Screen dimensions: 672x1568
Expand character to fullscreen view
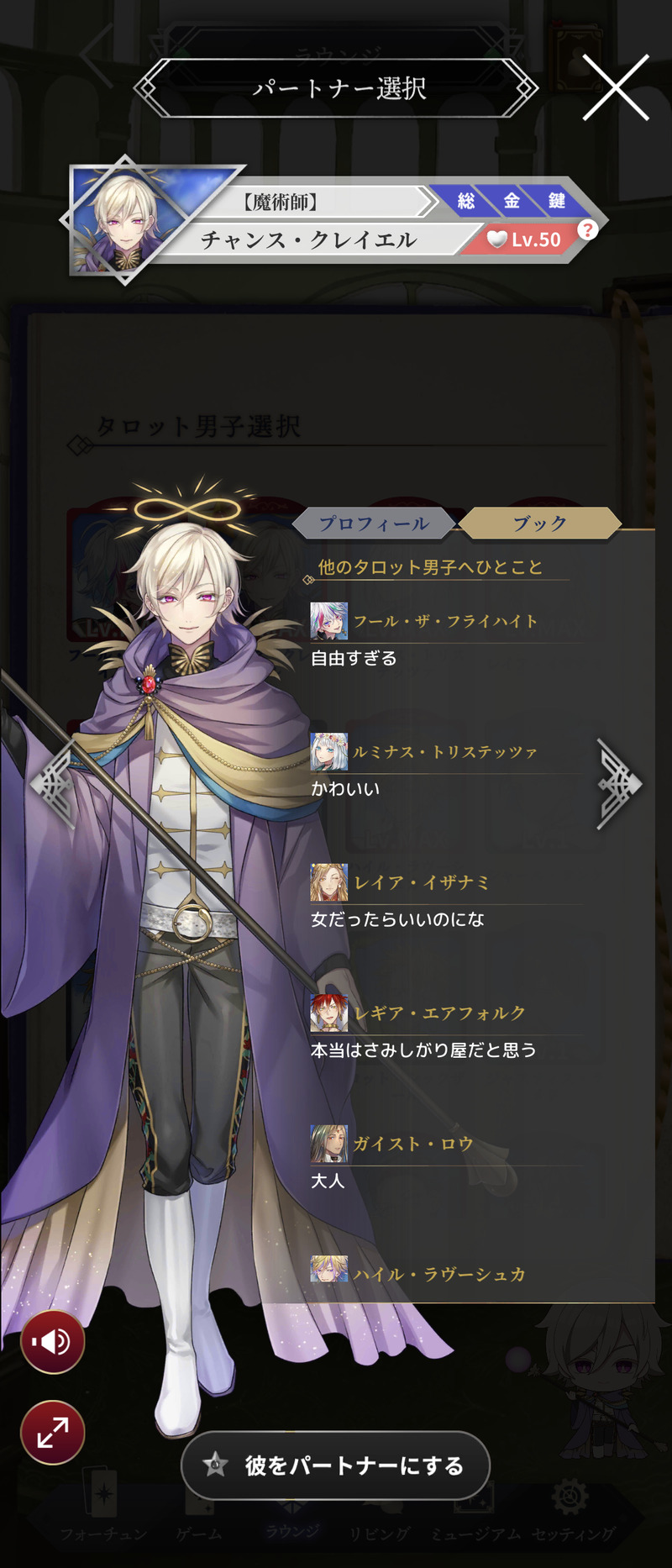tap(52, 1433)
